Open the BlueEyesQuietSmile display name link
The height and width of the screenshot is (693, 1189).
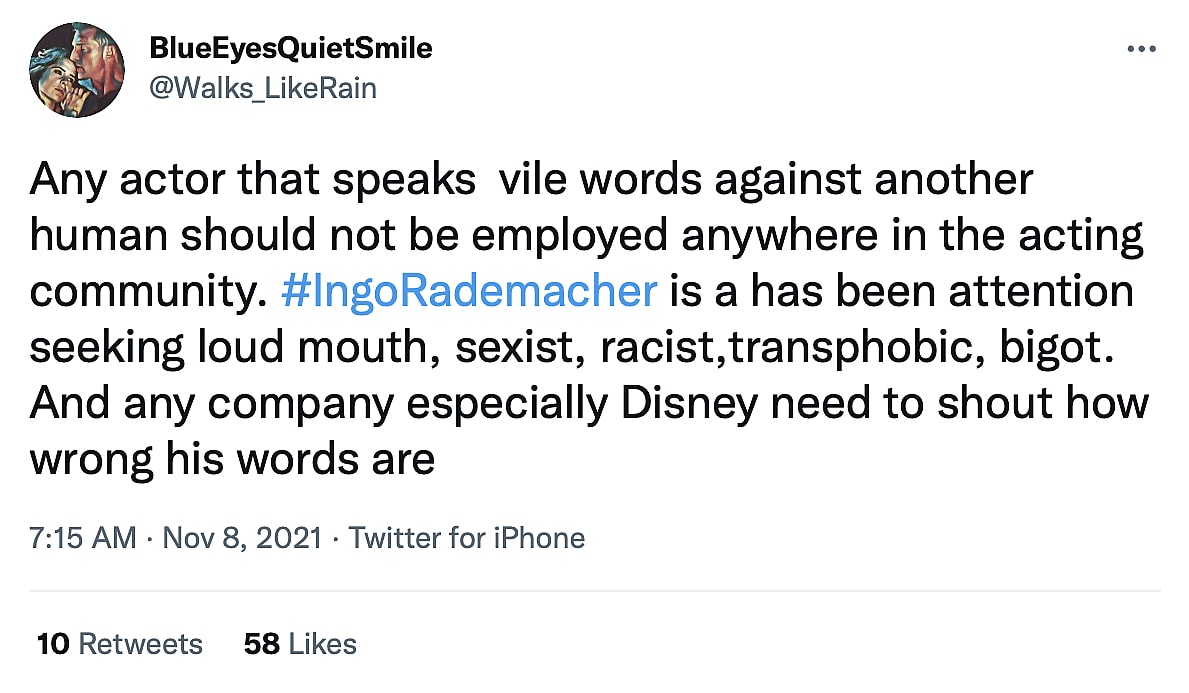pyautogui.click(x=289, y=47)
